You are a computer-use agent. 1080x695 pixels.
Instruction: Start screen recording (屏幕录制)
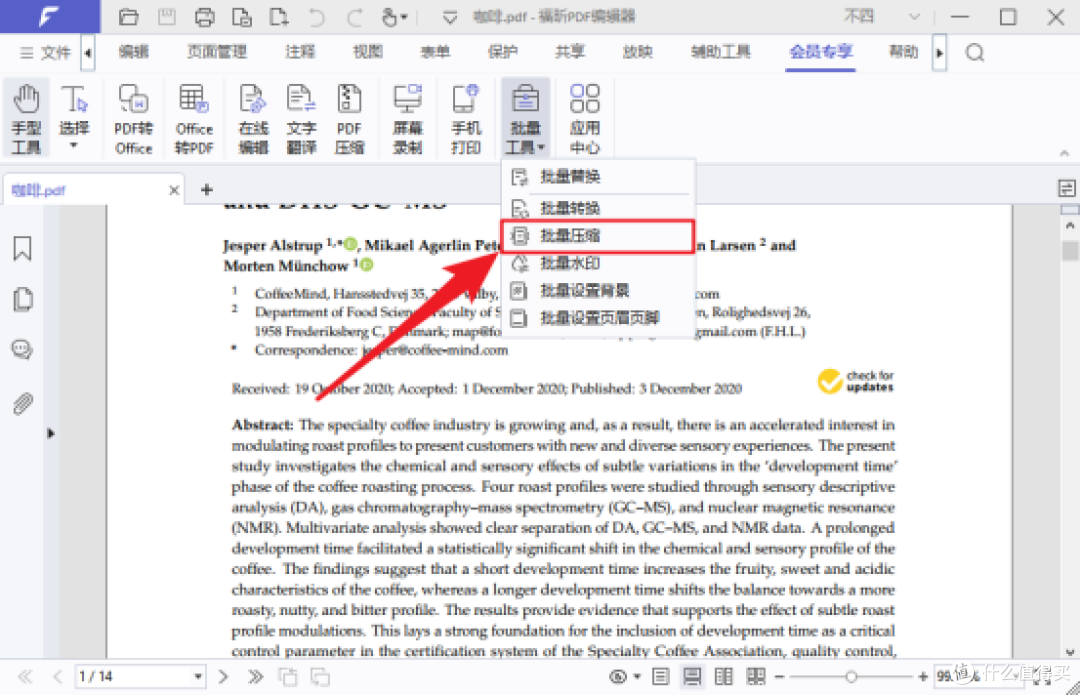[x=407, y=118]
